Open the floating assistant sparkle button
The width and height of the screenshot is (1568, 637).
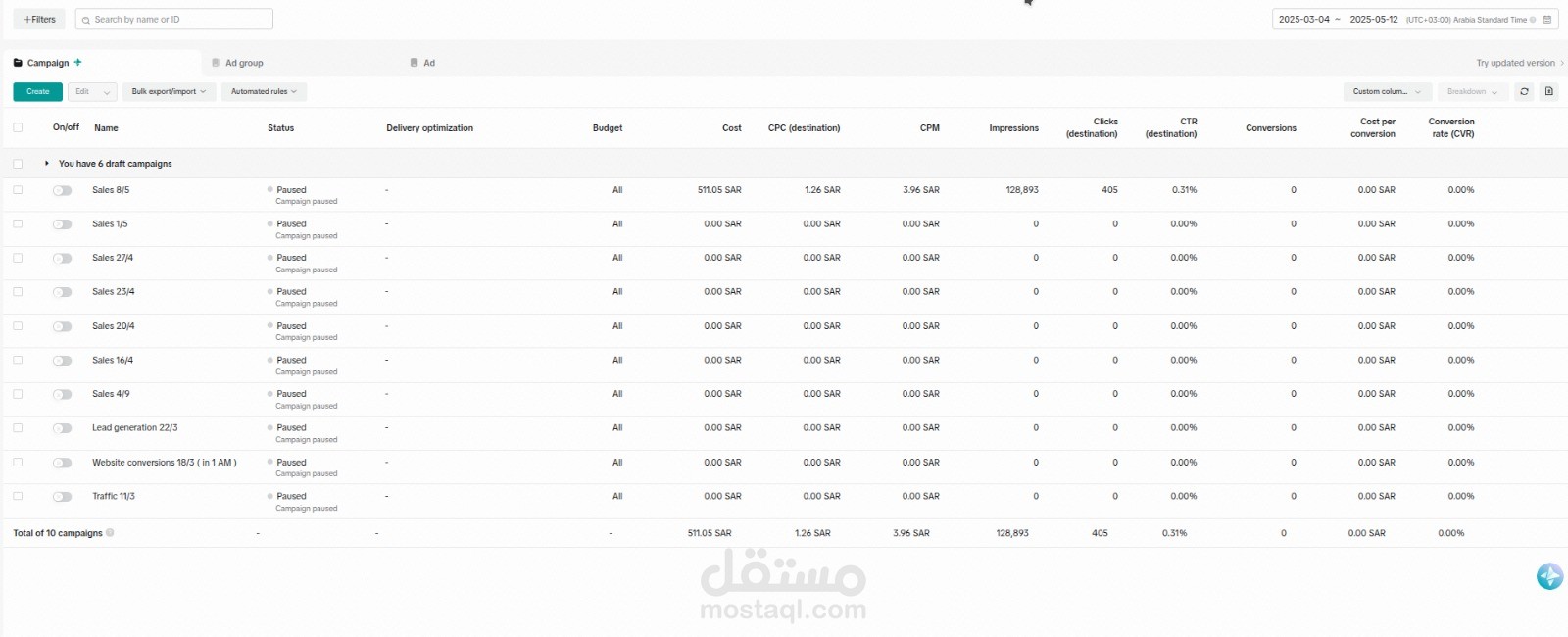tap(1549, 576)
